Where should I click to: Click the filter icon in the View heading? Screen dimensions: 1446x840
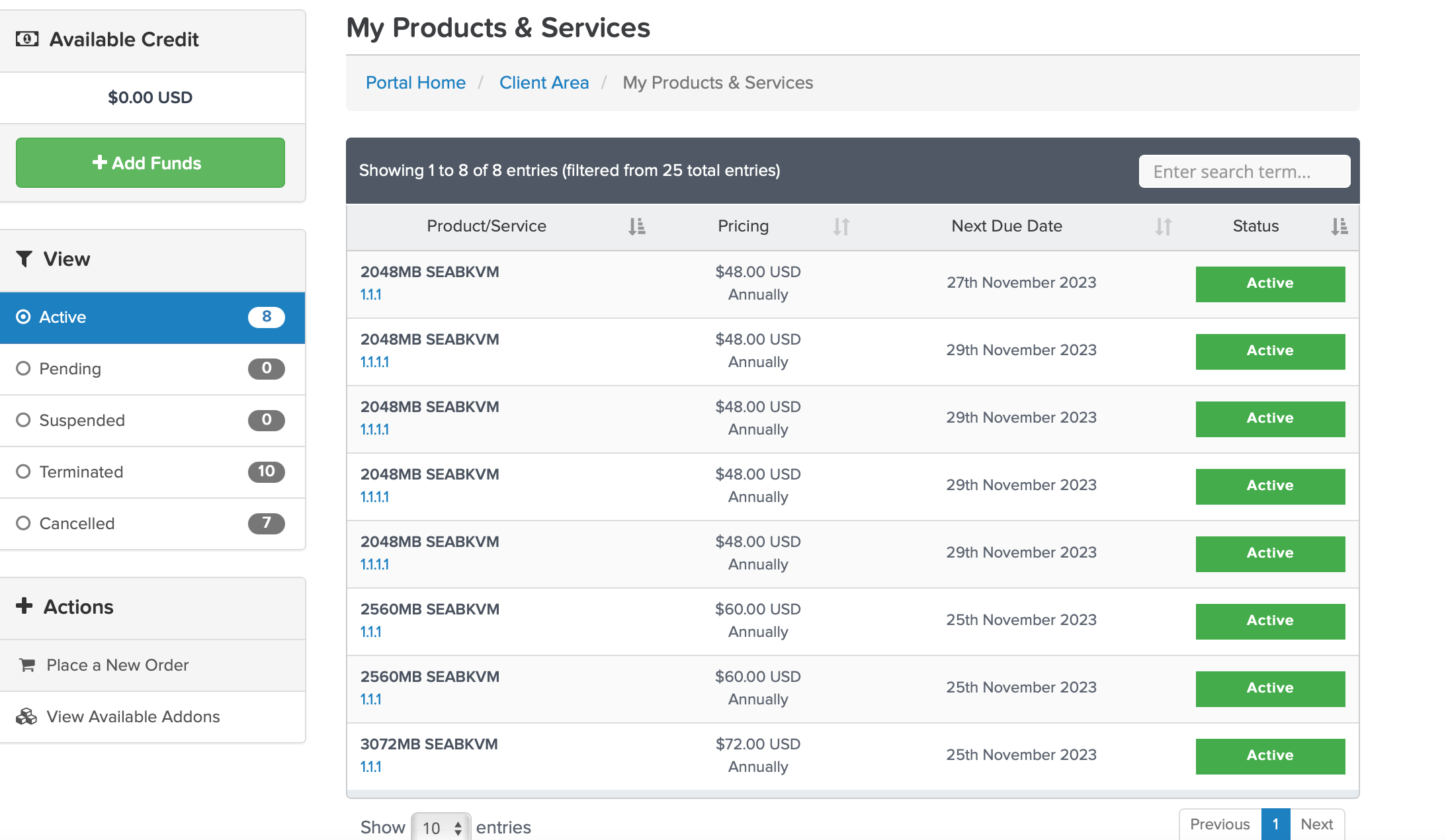point(24,259)
